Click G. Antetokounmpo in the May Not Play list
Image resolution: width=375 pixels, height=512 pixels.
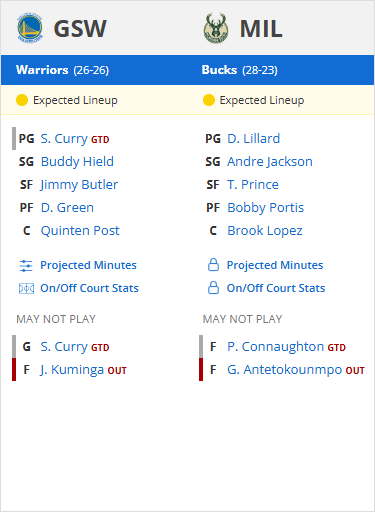pyautogui.click(x=285, y=370)
